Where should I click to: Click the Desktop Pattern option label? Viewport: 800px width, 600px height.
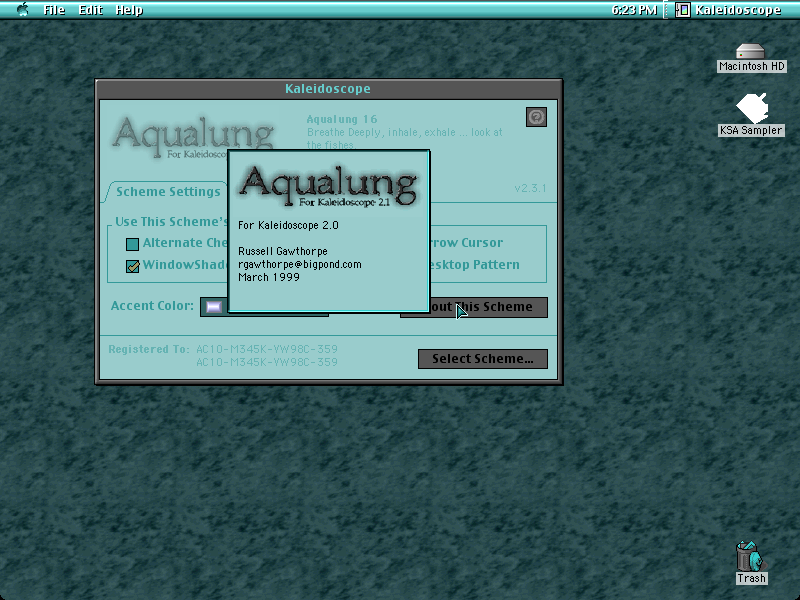point(474,265)
